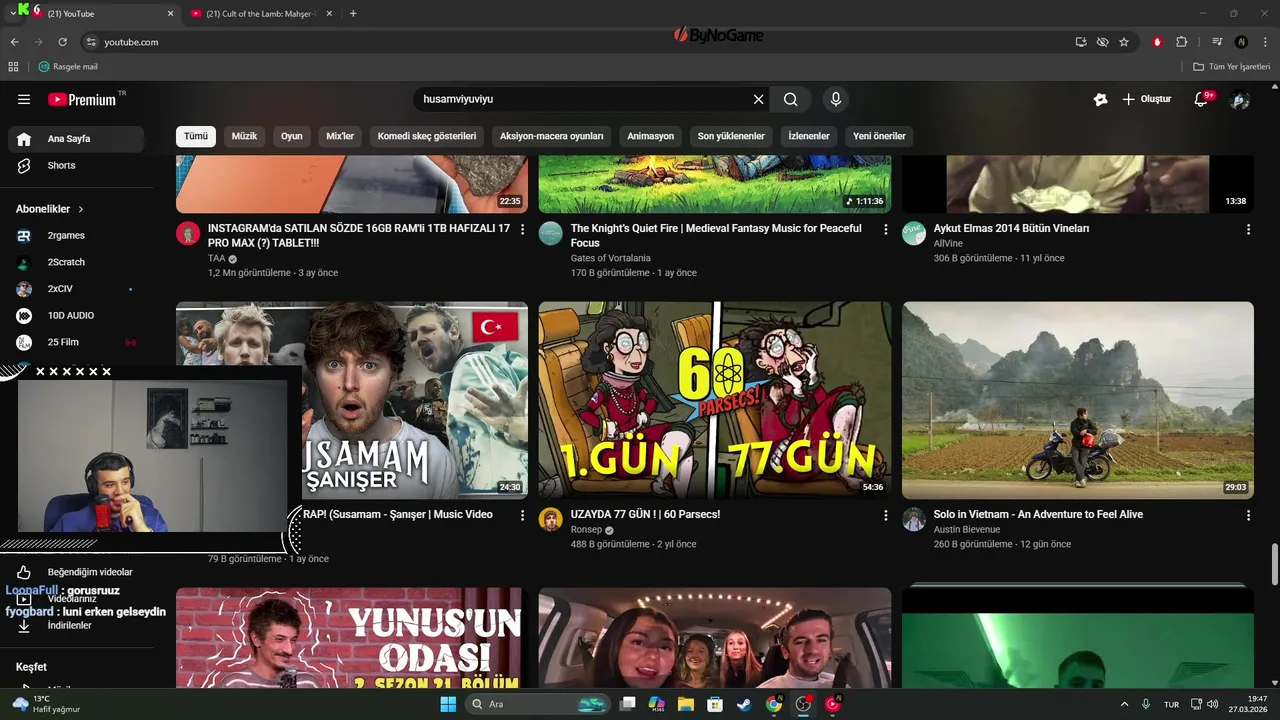
Task: Open more options for Solo in Vietnam video
Action: tap(1248, 515)
